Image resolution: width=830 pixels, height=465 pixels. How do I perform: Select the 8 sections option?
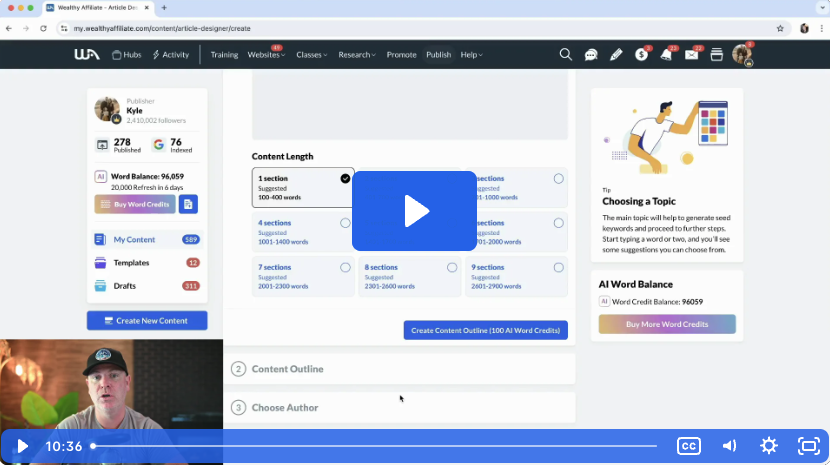(x=410, y=276)
